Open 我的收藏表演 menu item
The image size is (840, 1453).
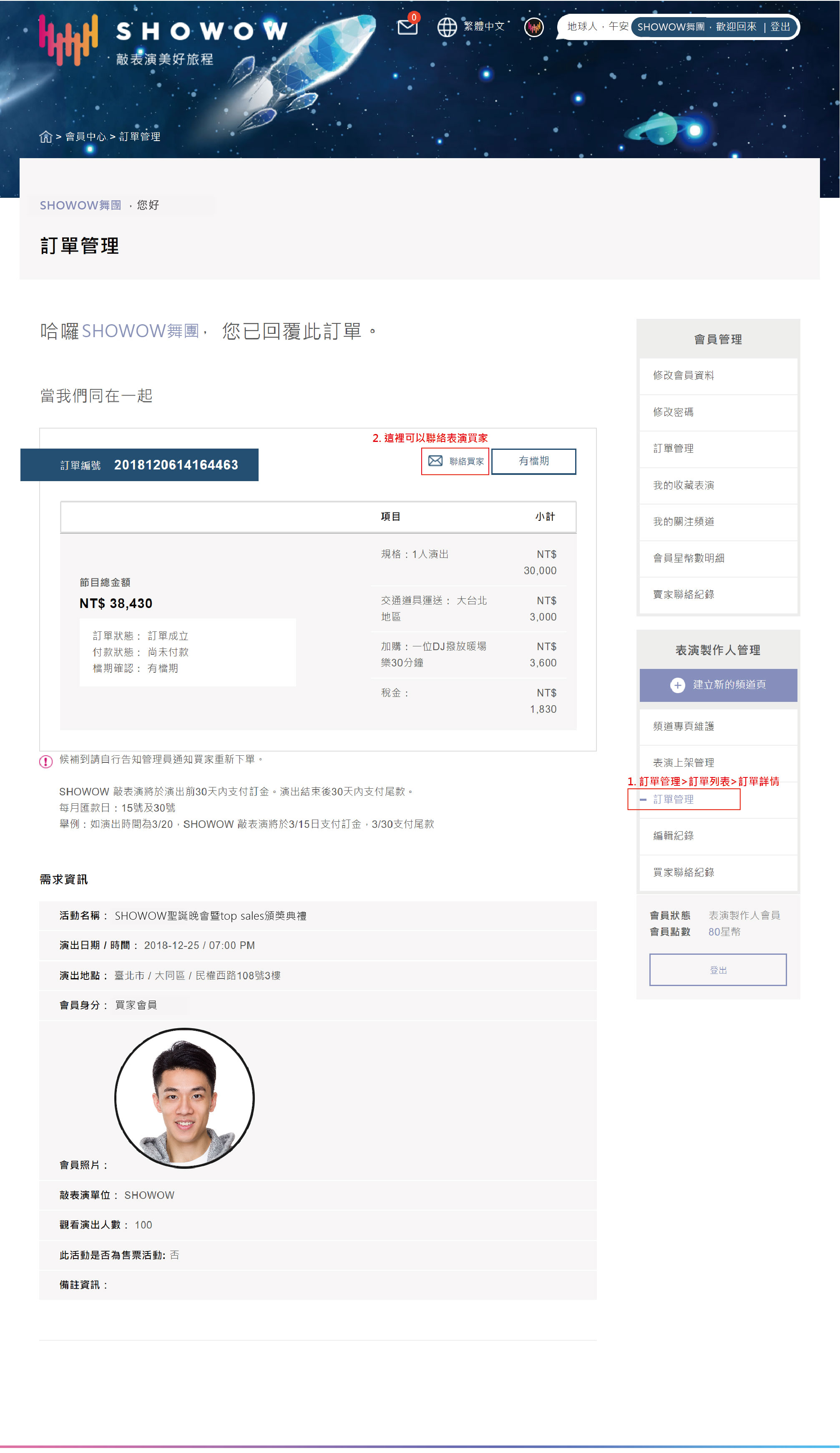click(x=718, y=486)
